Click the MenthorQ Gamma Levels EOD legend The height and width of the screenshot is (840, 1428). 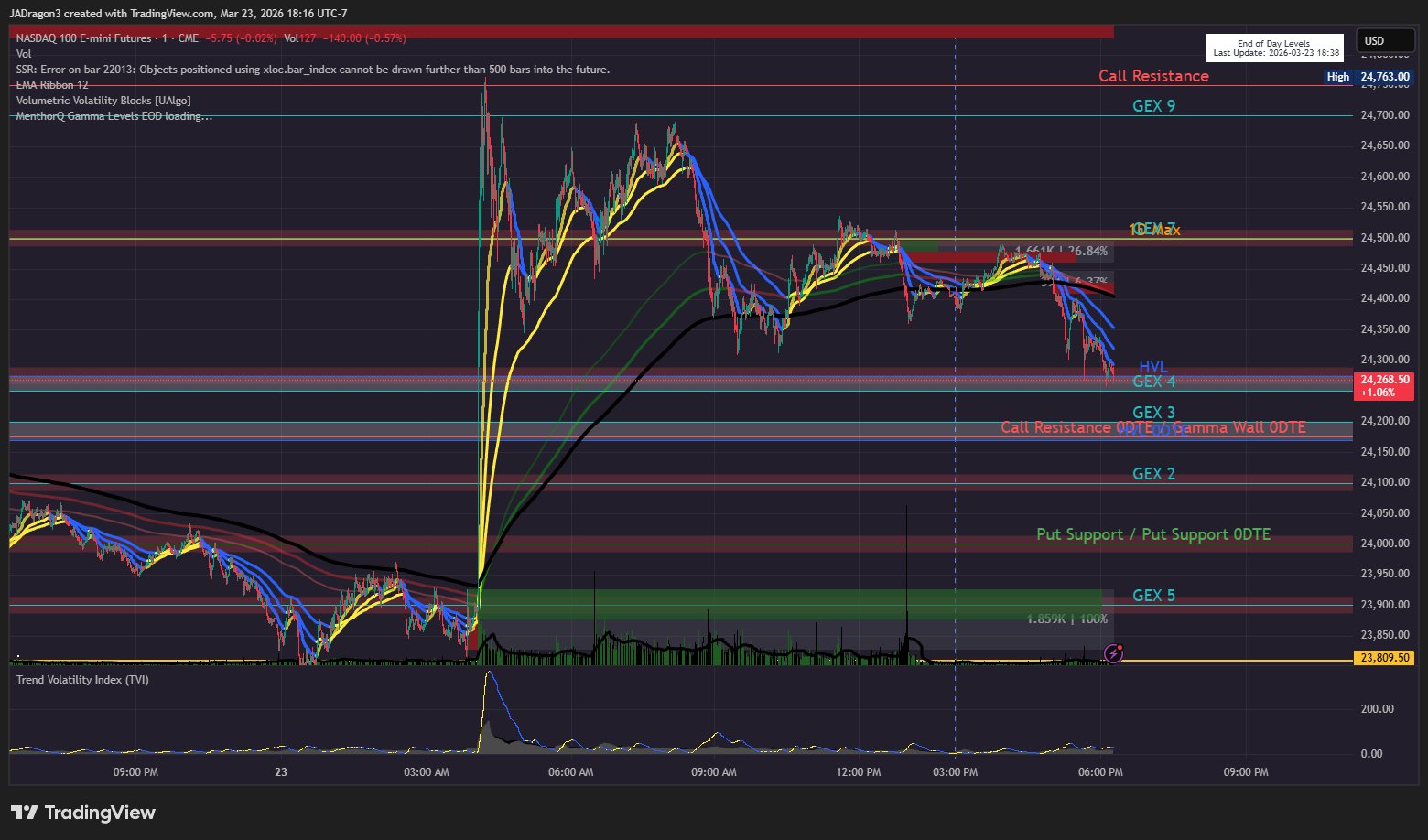(x=114, y=116)
